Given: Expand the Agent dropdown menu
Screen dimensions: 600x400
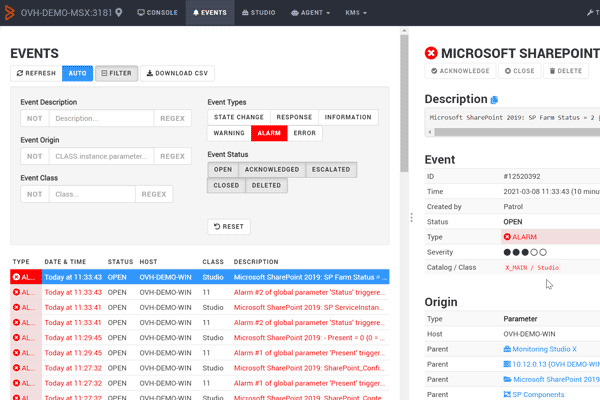Looking at the screenshot, I should click(310, 13).
